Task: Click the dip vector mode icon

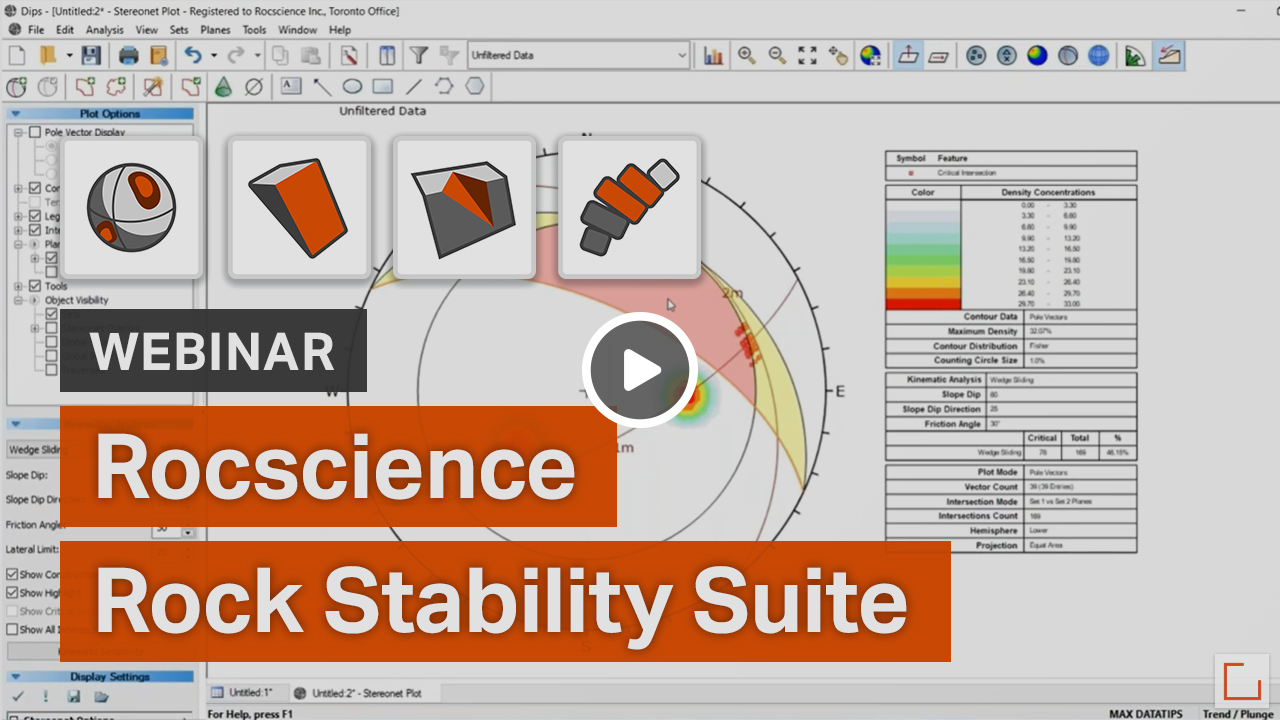Action: (938, 56)
